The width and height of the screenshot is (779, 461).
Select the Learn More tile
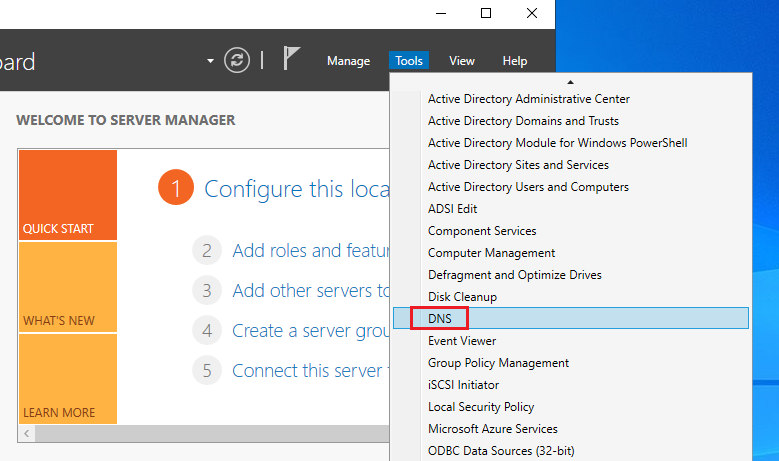tap(67, 379)
